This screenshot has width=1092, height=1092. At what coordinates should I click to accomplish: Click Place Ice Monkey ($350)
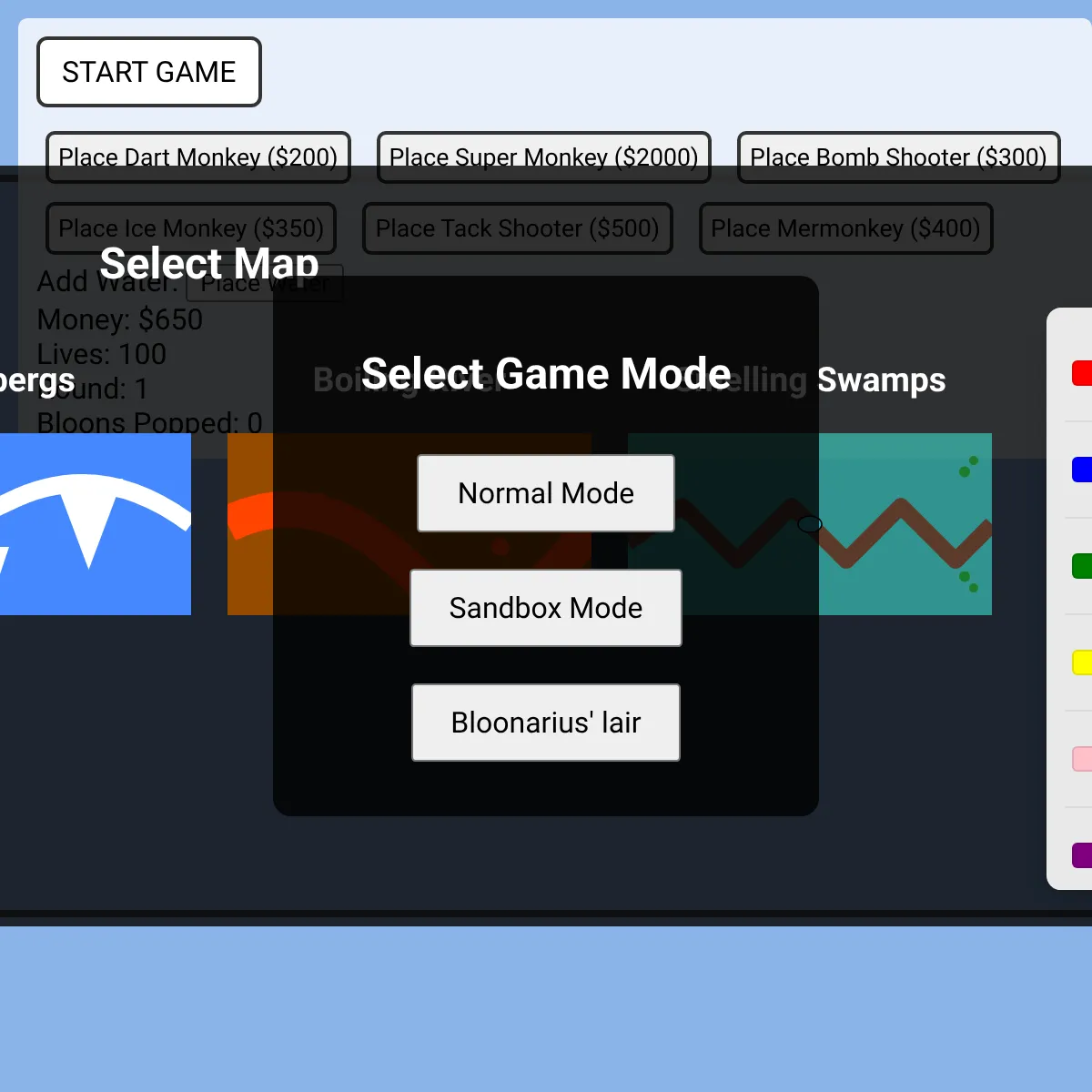coord(191,228)
